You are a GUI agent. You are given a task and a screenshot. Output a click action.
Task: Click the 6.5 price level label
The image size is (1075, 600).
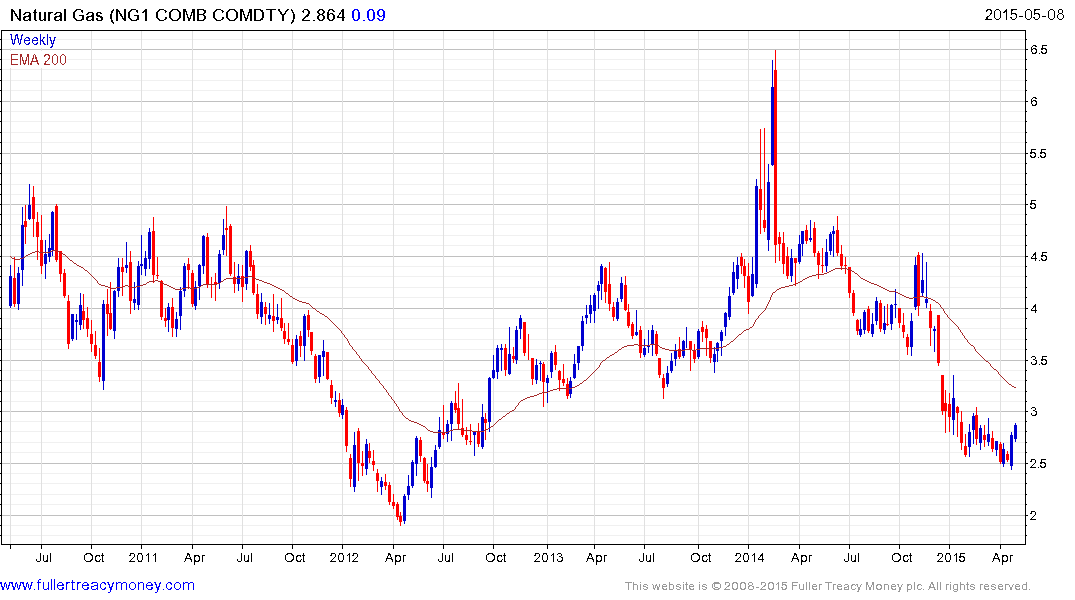pos(1038,50)
